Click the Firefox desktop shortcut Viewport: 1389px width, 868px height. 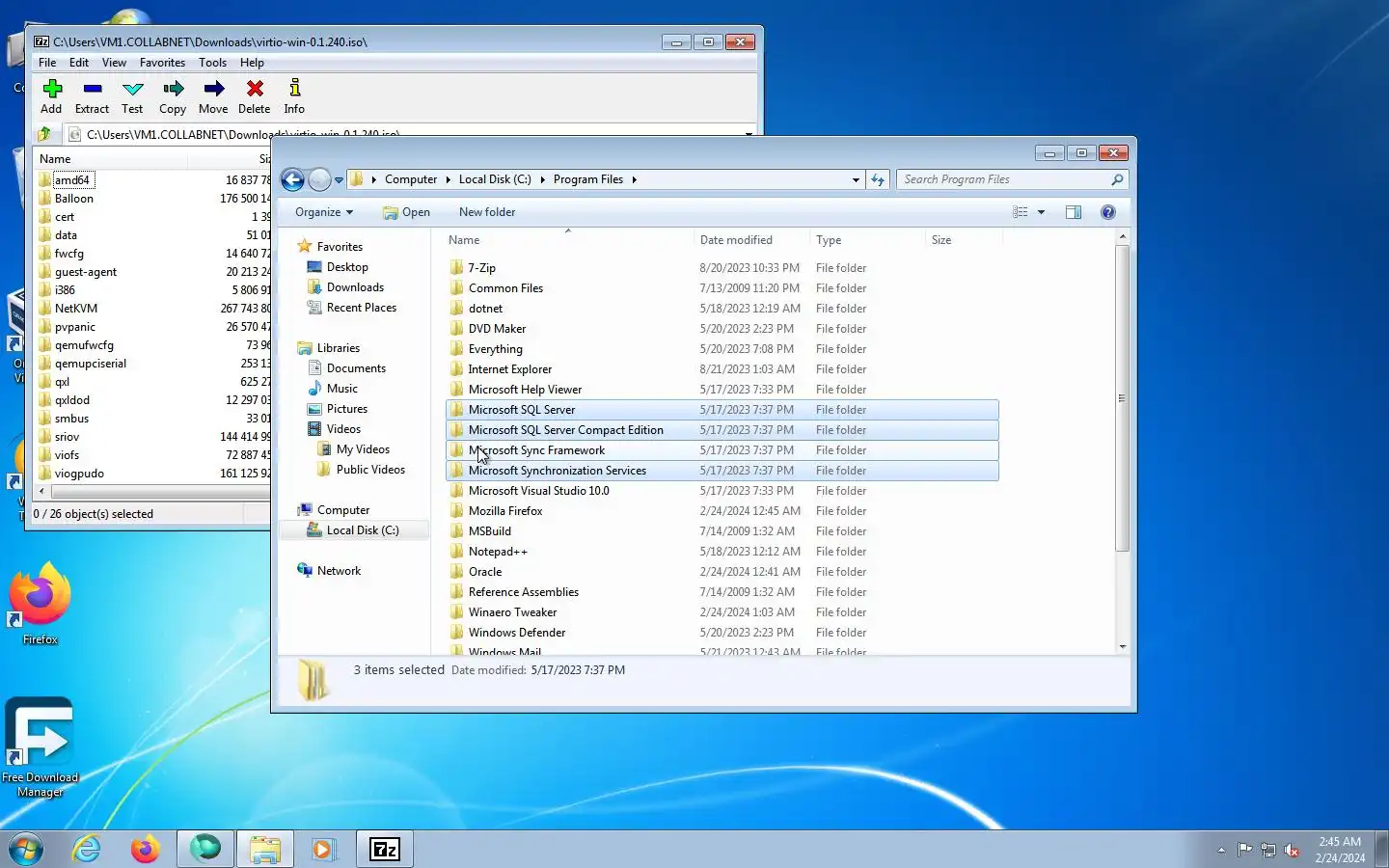click(41, 605)
